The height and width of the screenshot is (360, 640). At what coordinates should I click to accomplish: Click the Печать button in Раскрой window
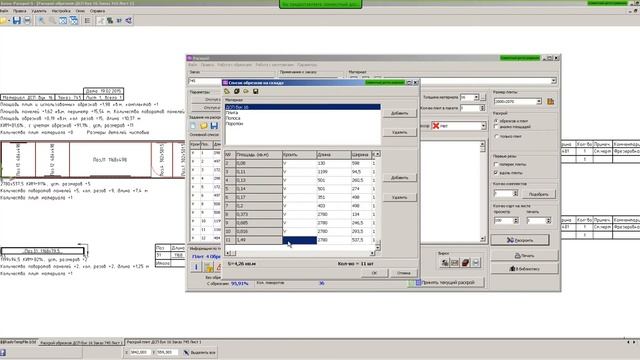coord(524,256)
